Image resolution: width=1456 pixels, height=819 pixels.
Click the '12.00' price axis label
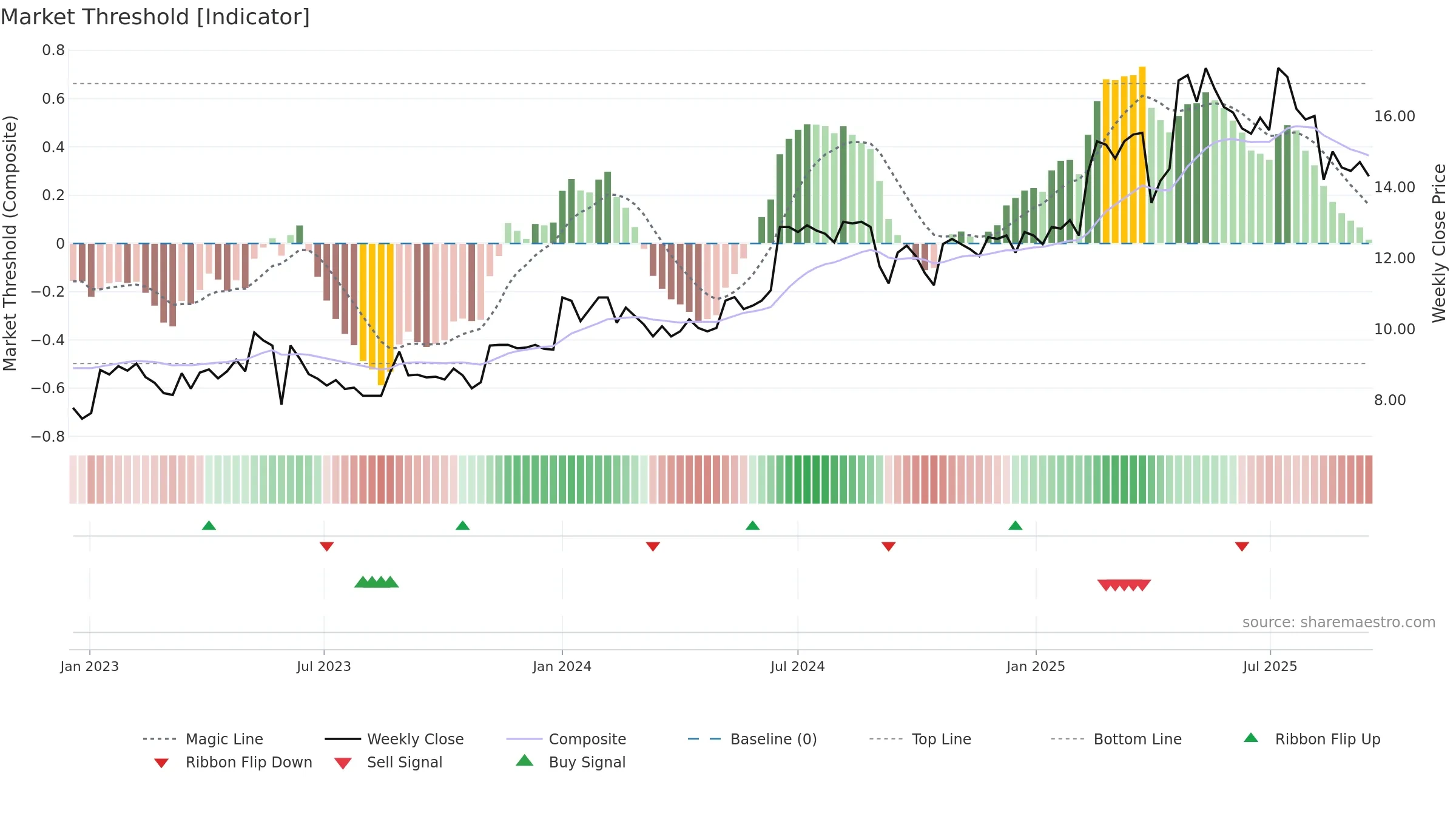click(1395, 258)
